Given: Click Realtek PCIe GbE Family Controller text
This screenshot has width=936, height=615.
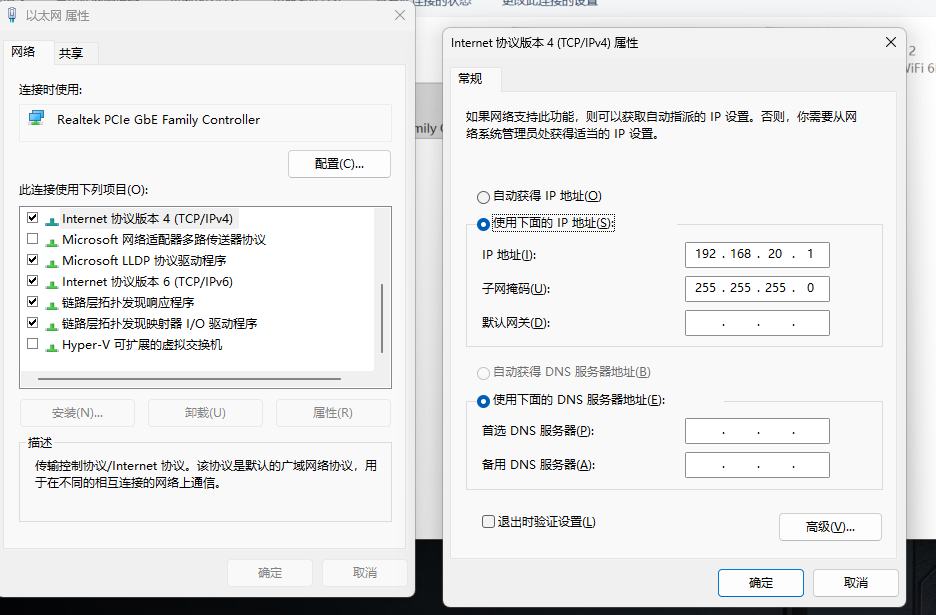Looking at the screenshot, I should click(158, 119).
